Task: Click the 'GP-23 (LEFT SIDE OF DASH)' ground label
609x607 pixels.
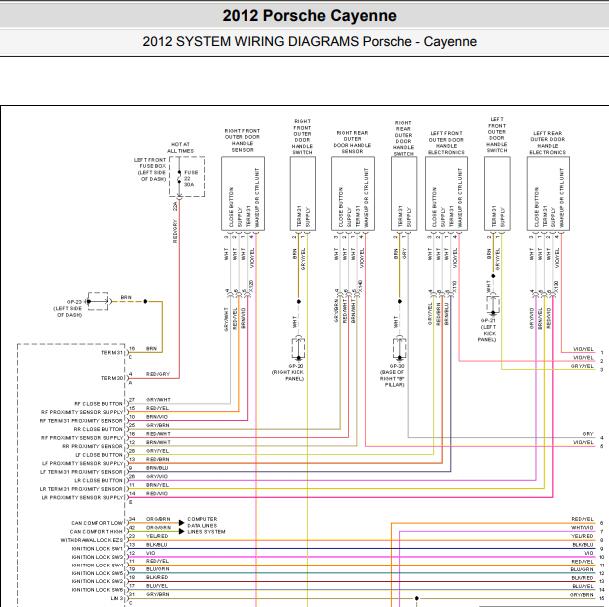Action: (68, 308)
